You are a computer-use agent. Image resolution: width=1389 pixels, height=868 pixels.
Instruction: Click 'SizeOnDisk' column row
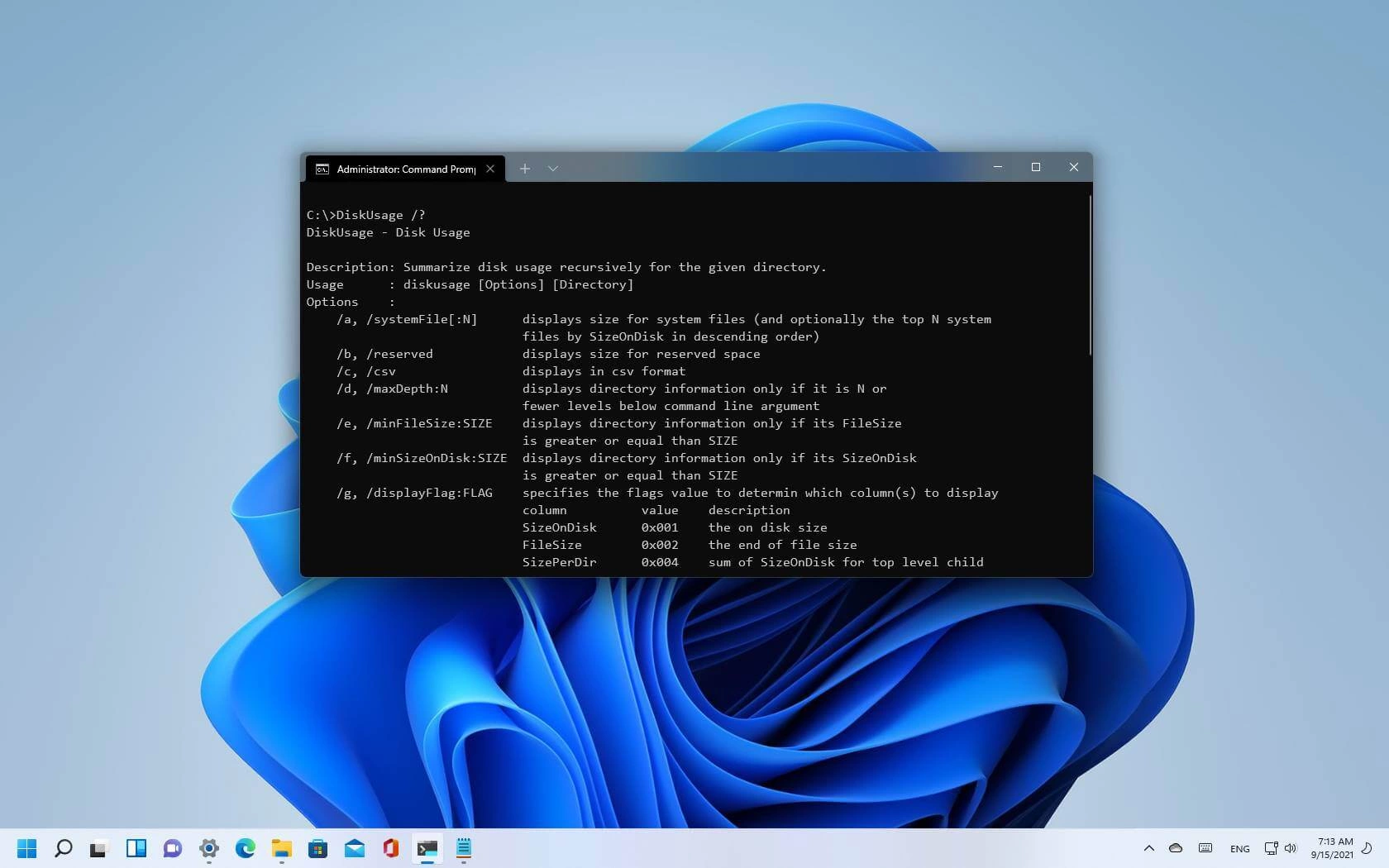pos(675,527)
